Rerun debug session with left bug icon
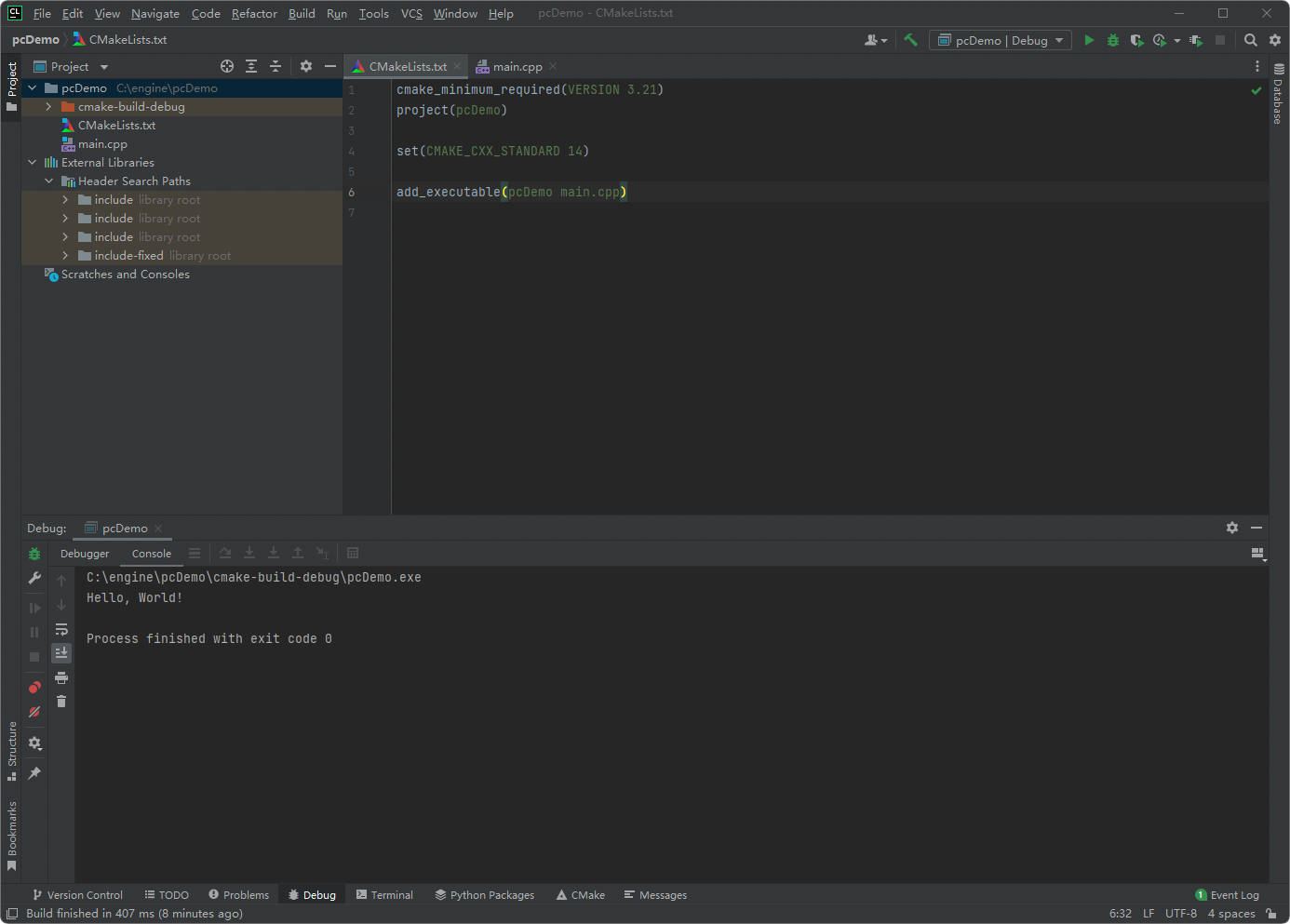 pos(34,554)
